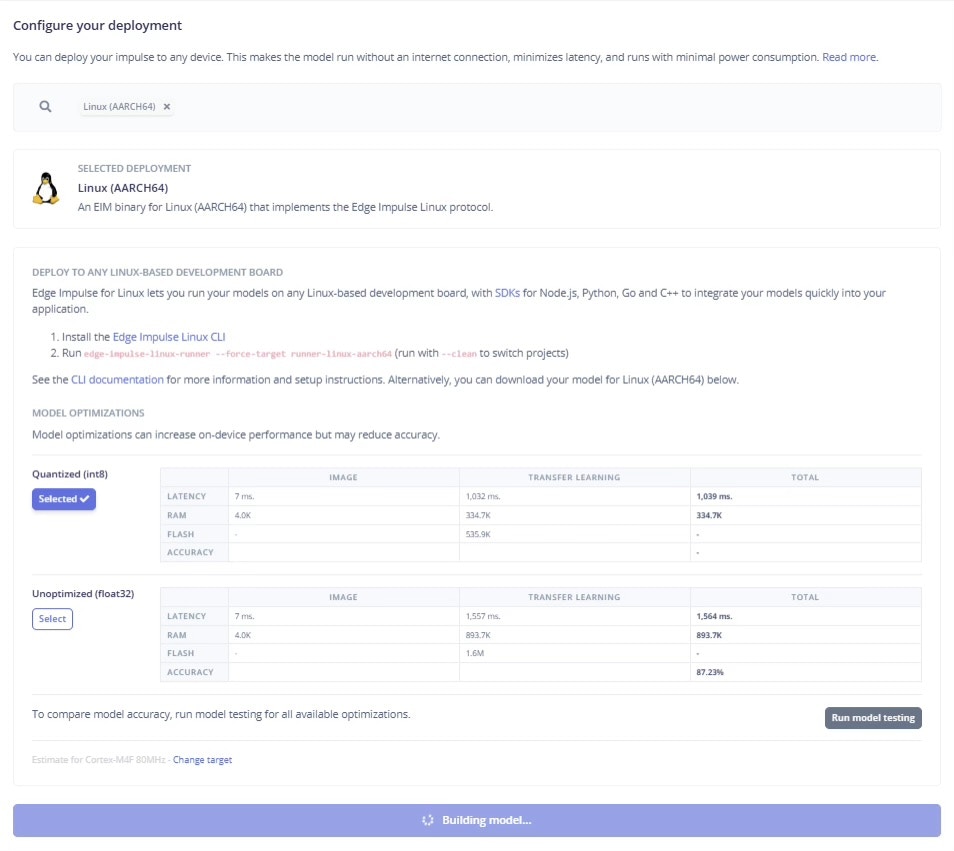Click the Linux penguin deployment icon
Viewport: 954px width, 851px height.
coord(46,188)
